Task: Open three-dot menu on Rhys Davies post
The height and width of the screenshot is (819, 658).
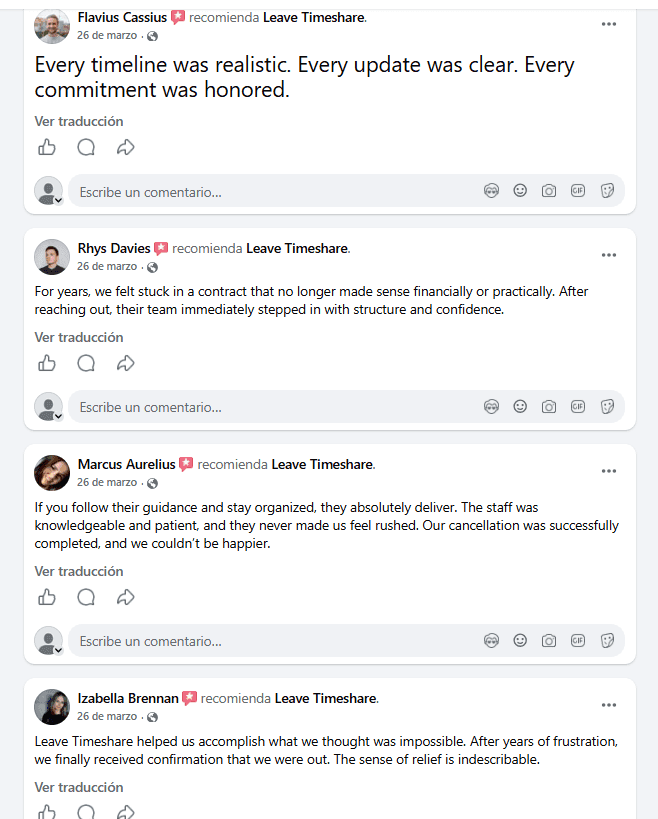Action: click(609, 255)
